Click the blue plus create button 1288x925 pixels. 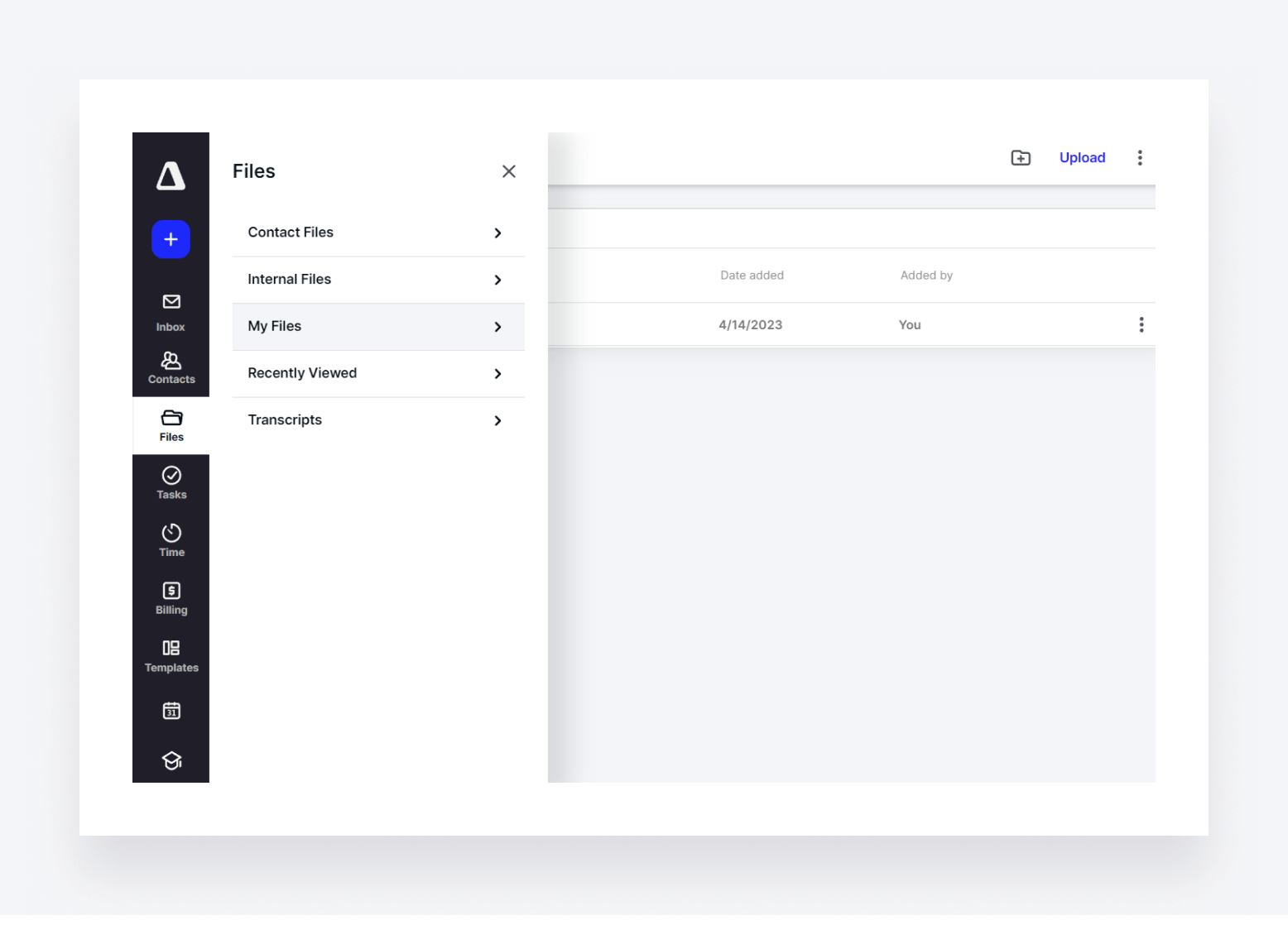[171, 239]
